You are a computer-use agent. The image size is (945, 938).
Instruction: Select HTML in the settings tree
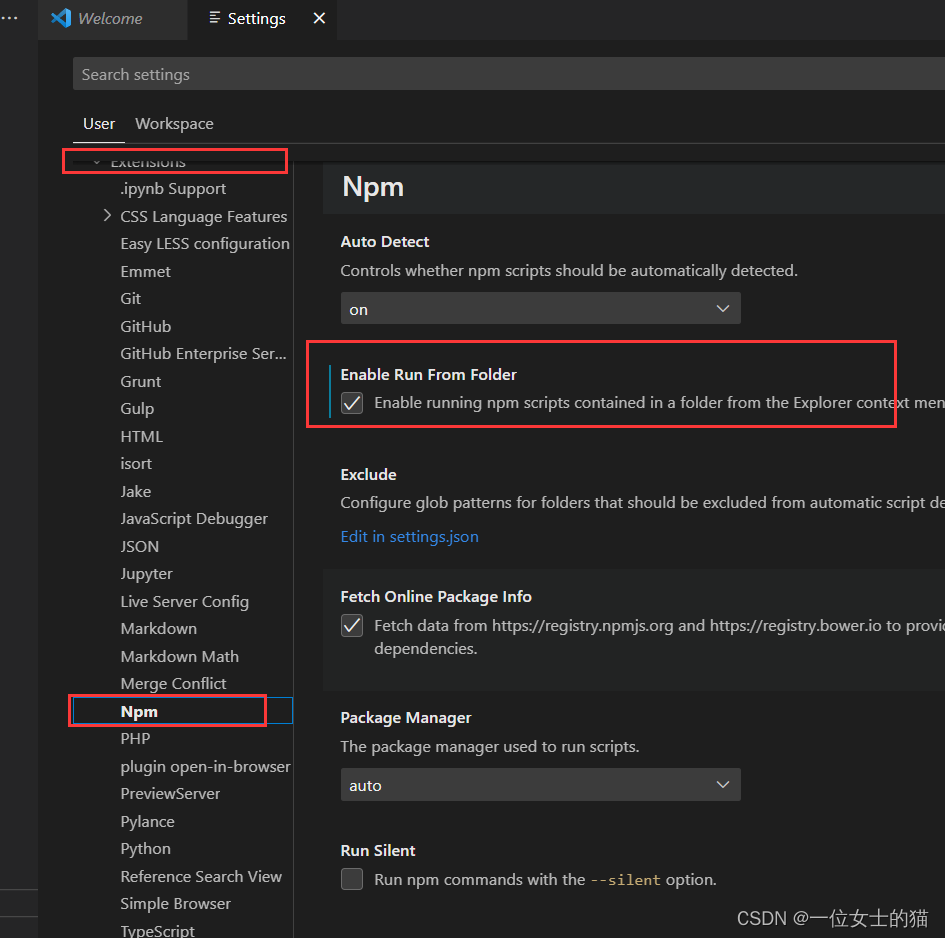[x=141, y=436]
